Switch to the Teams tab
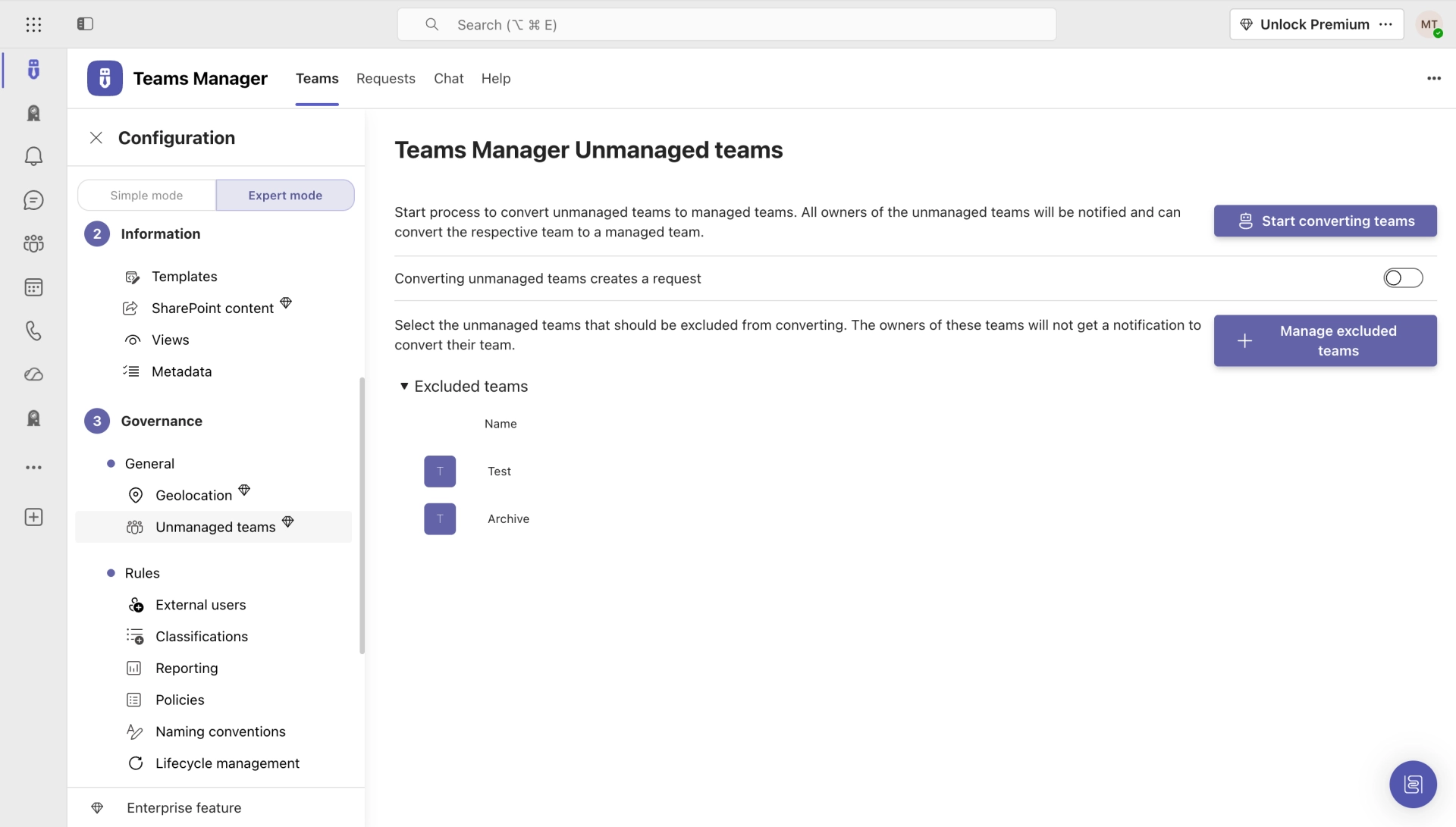The height and width of the screenshot is (827, 1456). click(317, 79)
